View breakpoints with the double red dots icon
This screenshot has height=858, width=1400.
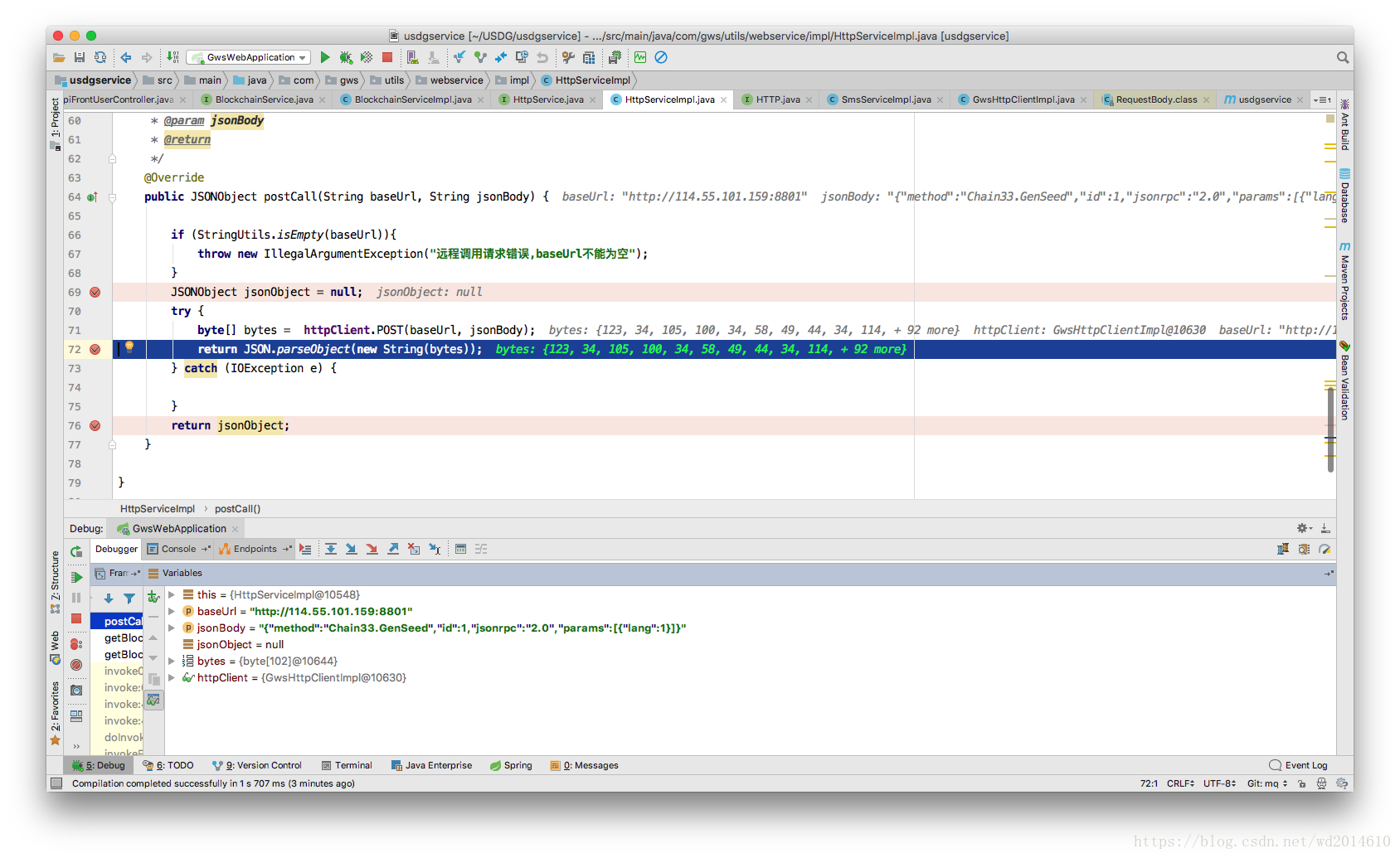(76, 644)
